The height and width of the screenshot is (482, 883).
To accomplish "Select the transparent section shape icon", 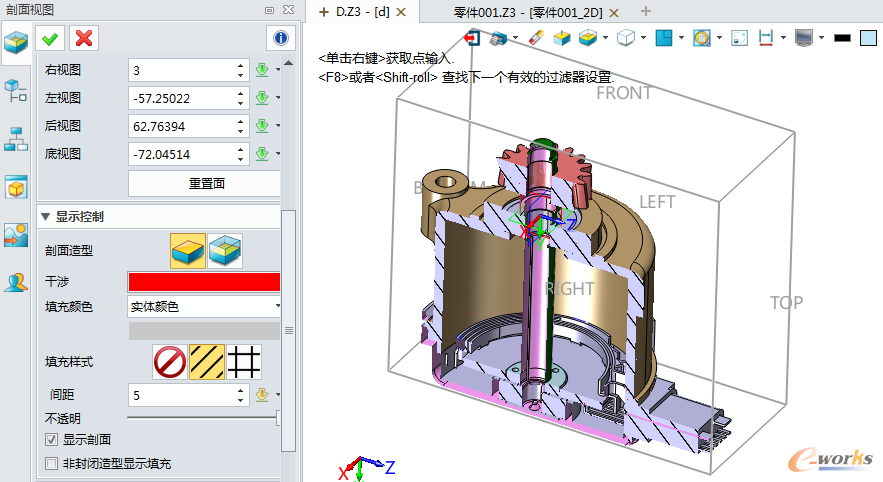I will coord(225,250).
